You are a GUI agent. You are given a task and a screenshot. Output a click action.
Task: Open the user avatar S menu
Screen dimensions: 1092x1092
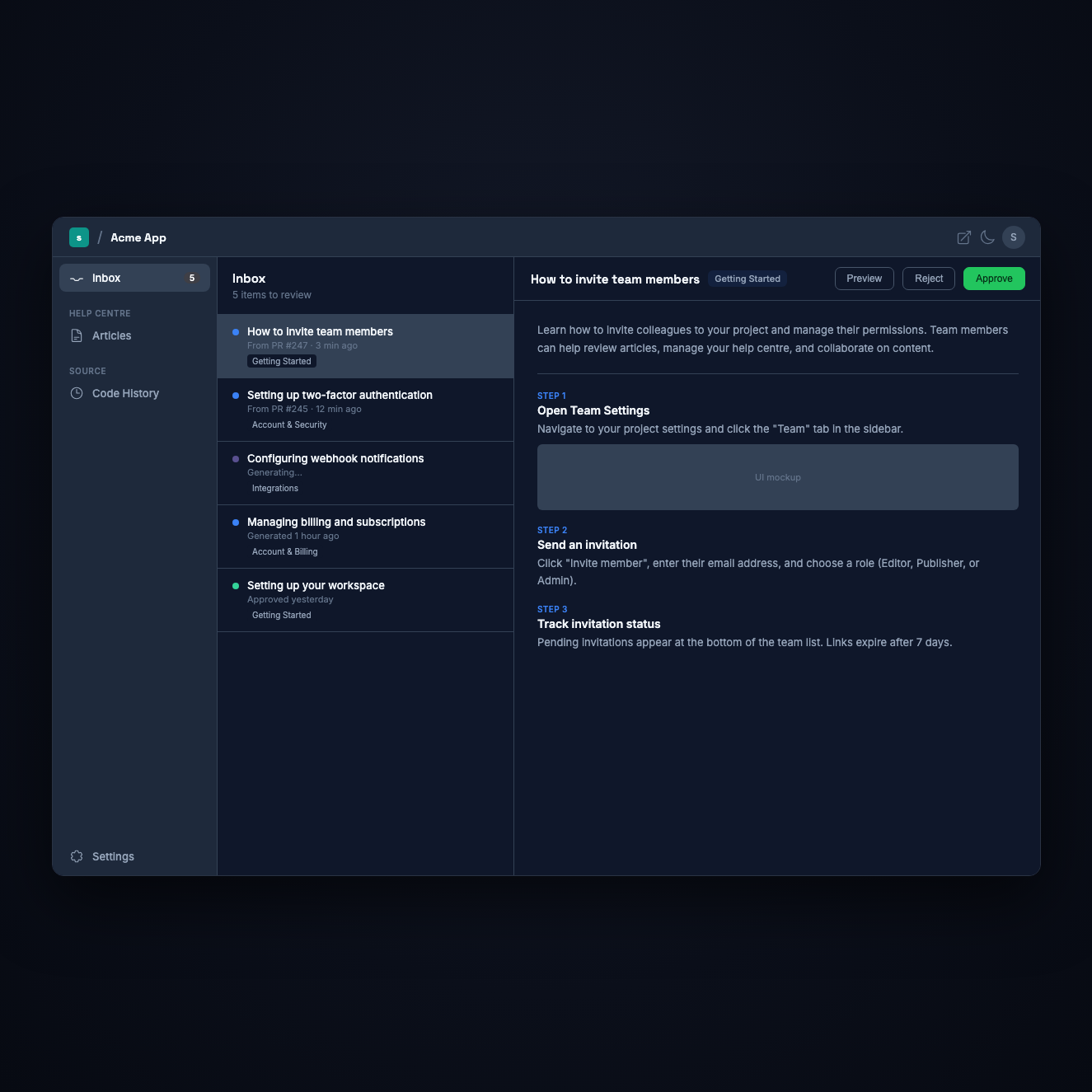coord(1014,237)
